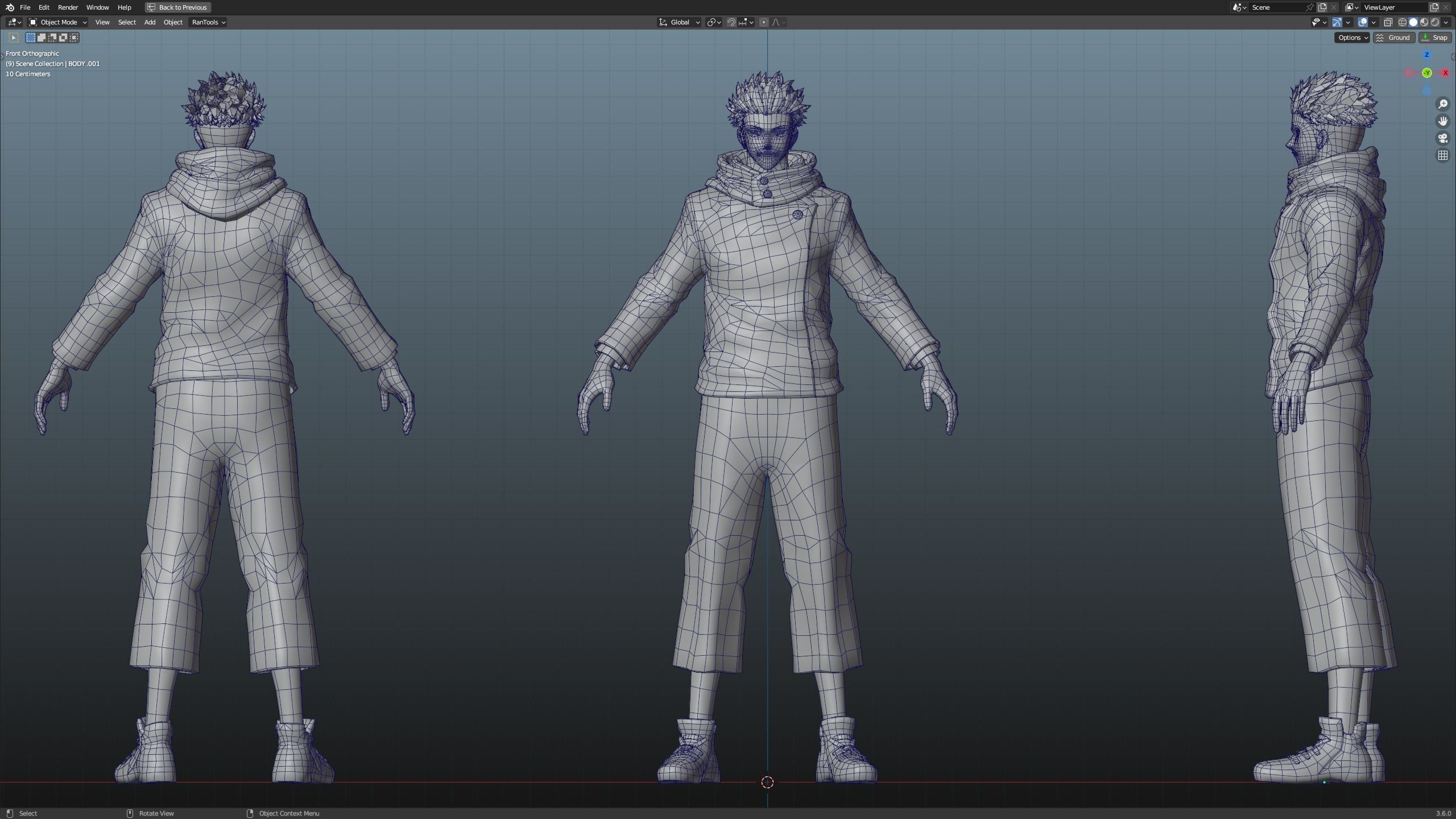Click the negative Z axis gizmo circle
Viewport: 1456px width, 819px height.
(1426, 90)
